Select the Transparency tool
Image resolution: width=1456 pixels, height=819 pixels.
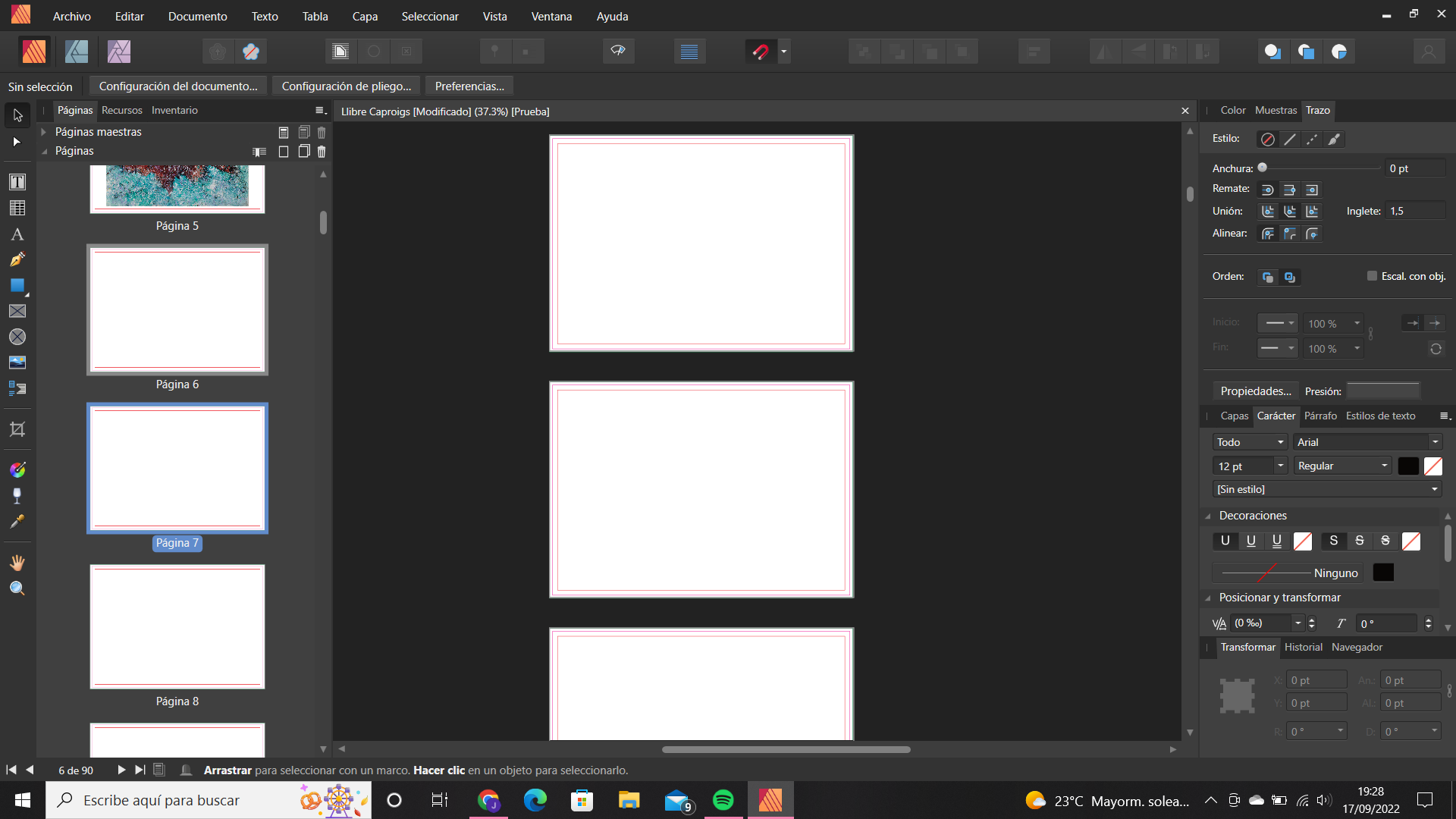[17, 496]
